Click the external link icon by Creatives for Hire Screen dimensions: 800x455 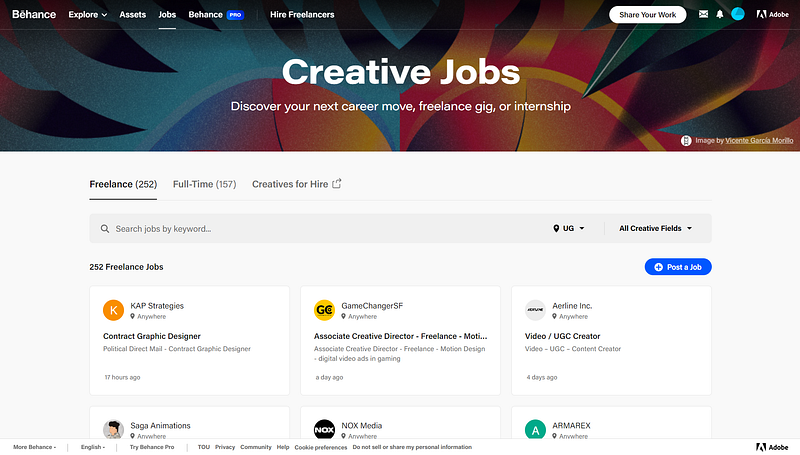pos(337,184)
